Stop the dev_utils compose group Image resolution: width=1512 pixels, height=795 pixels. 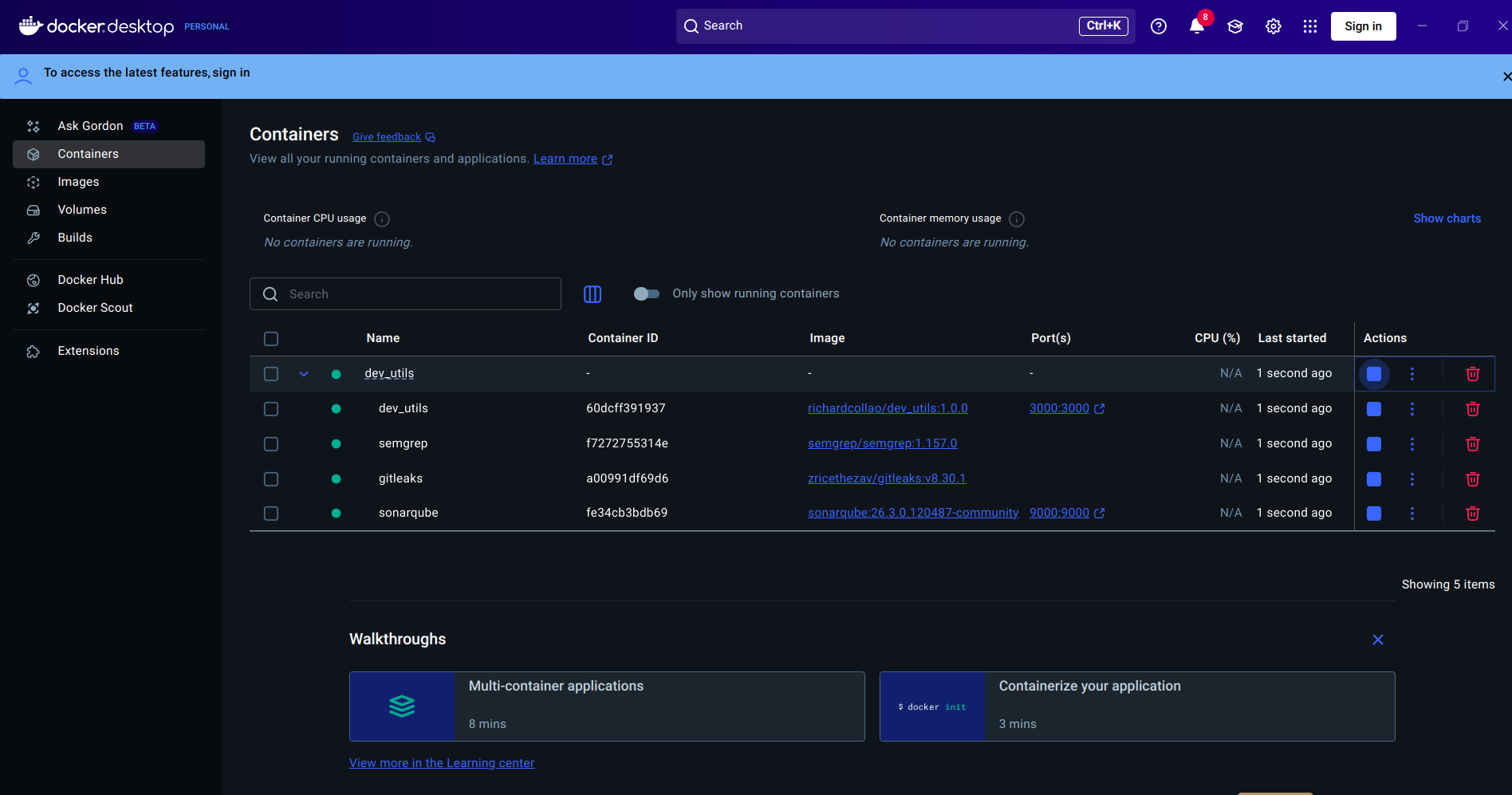1374,374
